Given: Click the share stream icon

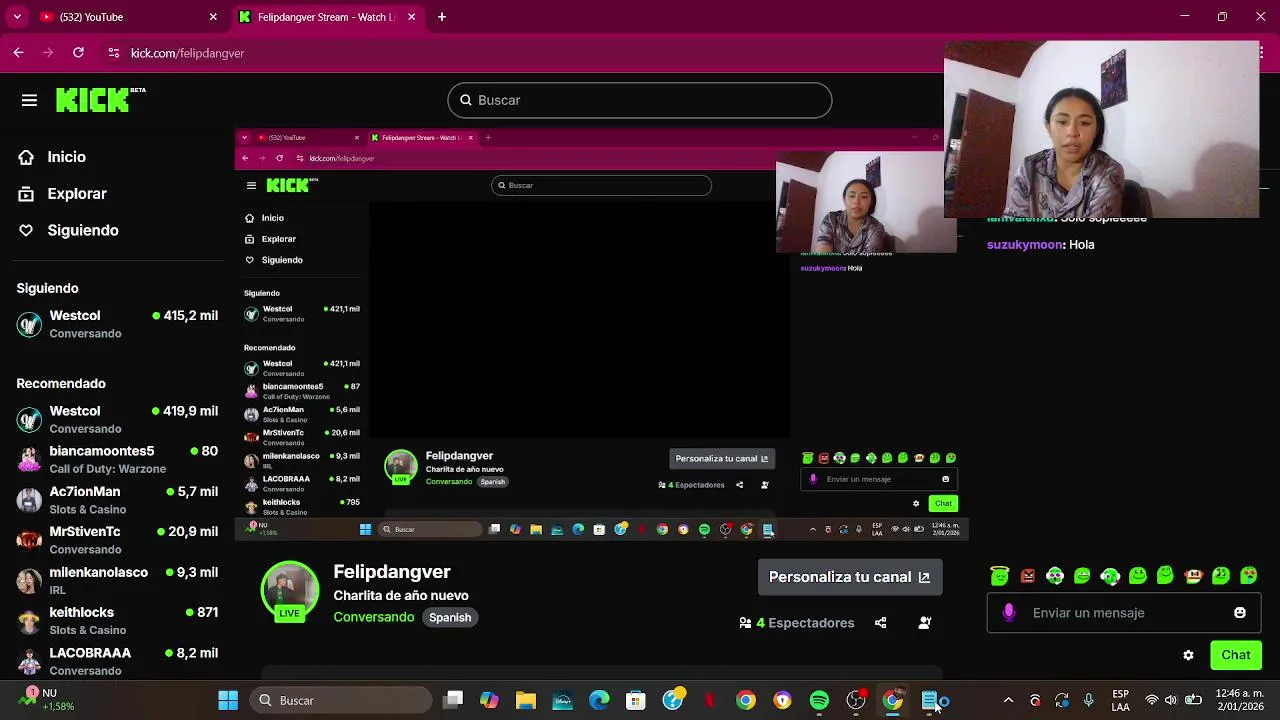Looking at the screenshot, I should (880, 623).
